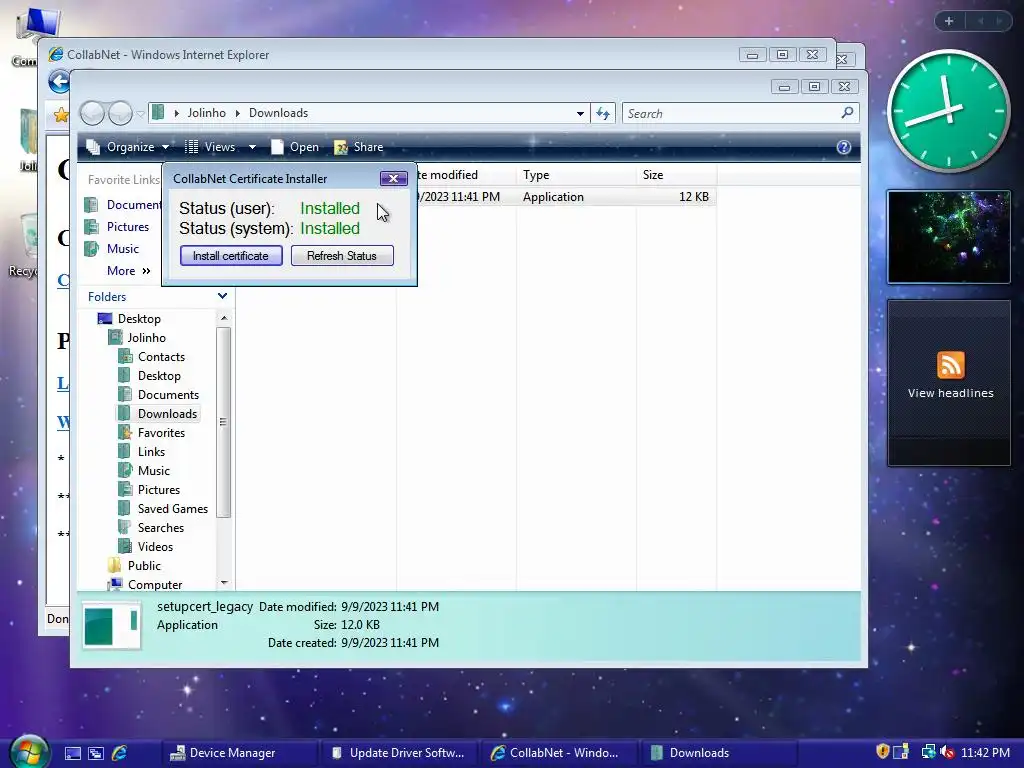The image size is (1024, 768).
Task: Close the CollabNet Certificate Installer dialog
Action: click(x=393, y=178)
